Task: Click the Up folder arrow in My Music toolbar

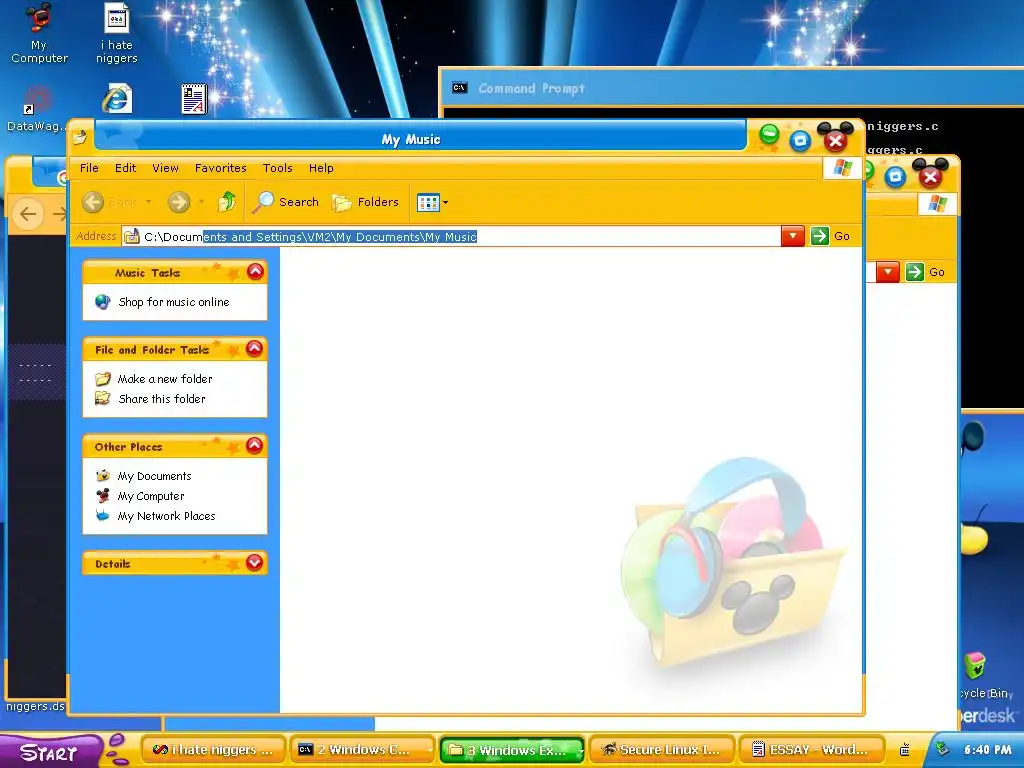Action: pyautogui.click(x=227, y=202)
